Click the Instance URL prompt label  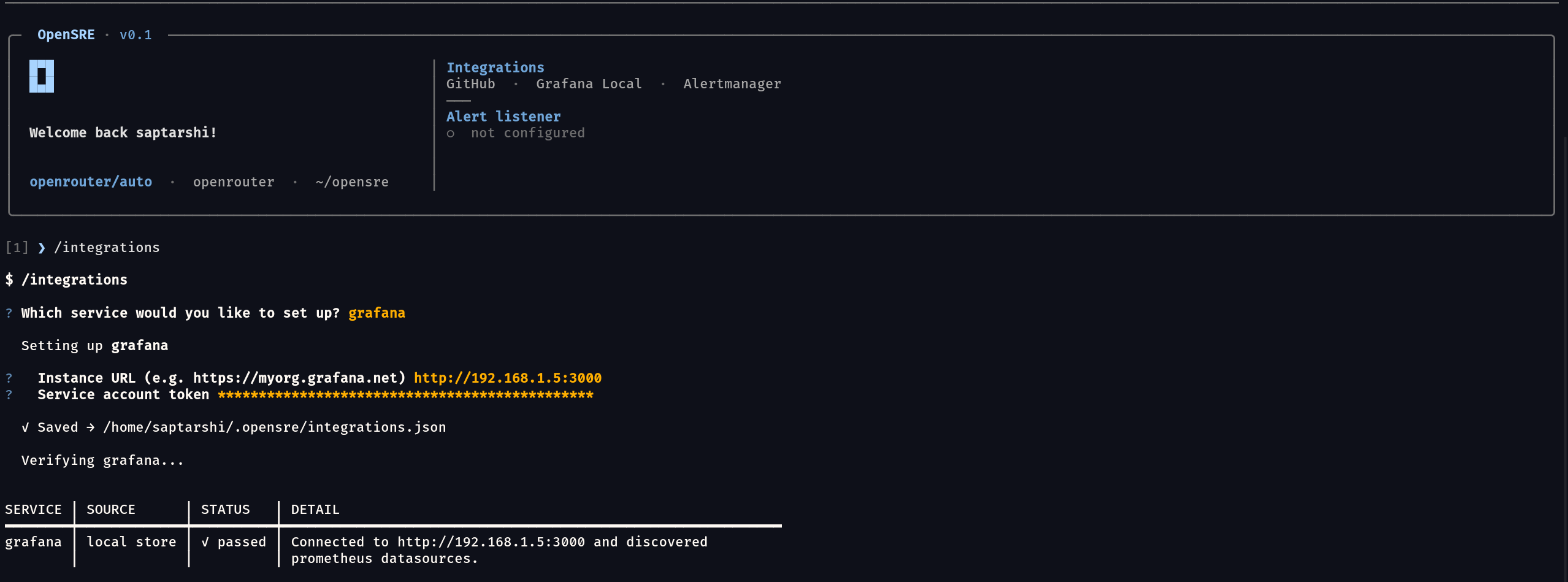point(221,378)
